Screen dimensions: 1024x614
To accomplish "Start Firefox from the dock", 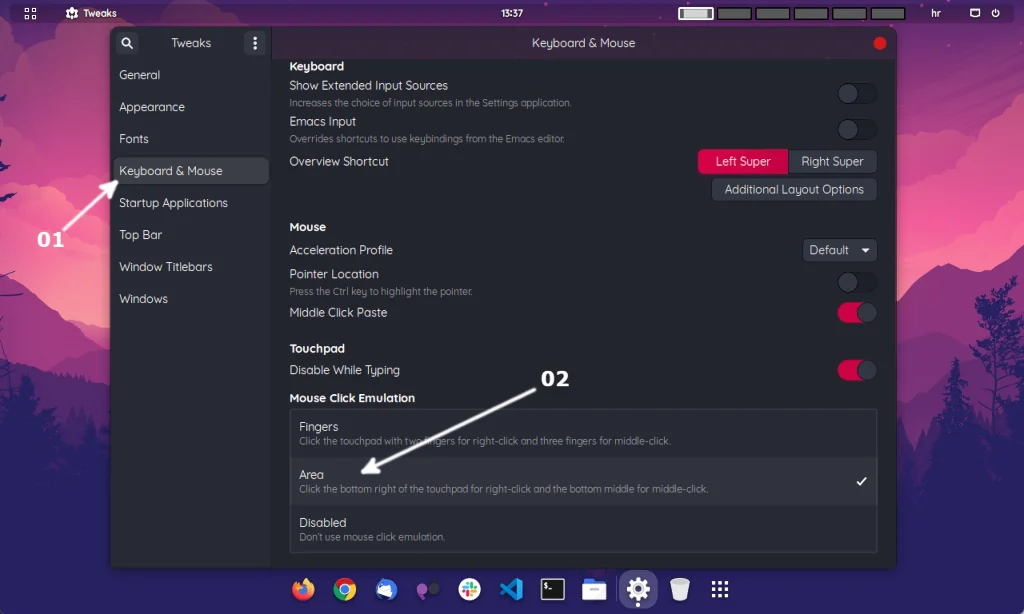I will pyautogui.click(x=303, y=589).
